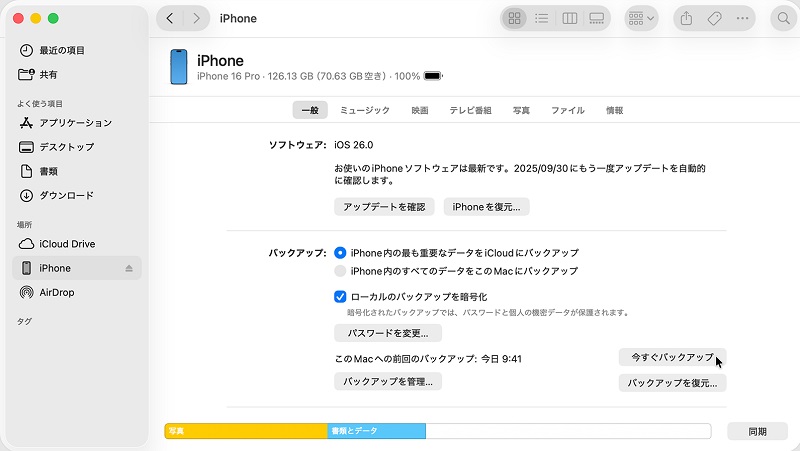The image size is (800, 451).
Task: Click the last backup time 今日 9:41
Action: point(502,359)
